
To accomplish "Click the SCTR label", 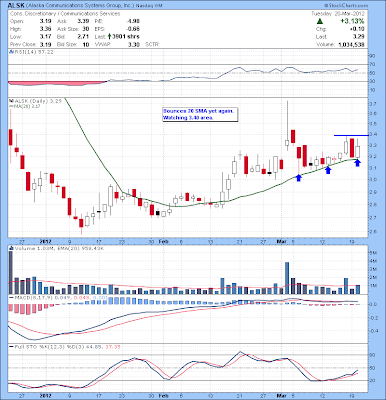I will point(153,44).
